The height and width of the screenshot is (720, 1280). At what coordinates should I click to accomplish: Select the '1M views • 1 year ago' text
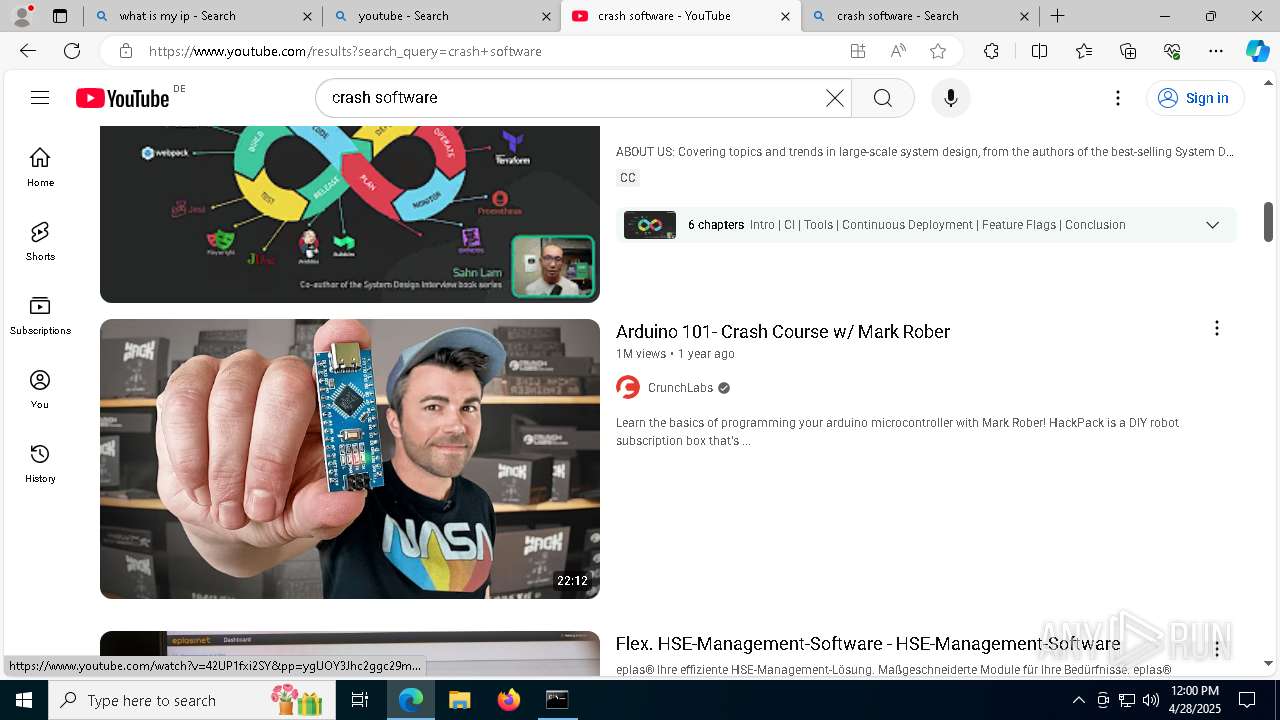(675, 354)
